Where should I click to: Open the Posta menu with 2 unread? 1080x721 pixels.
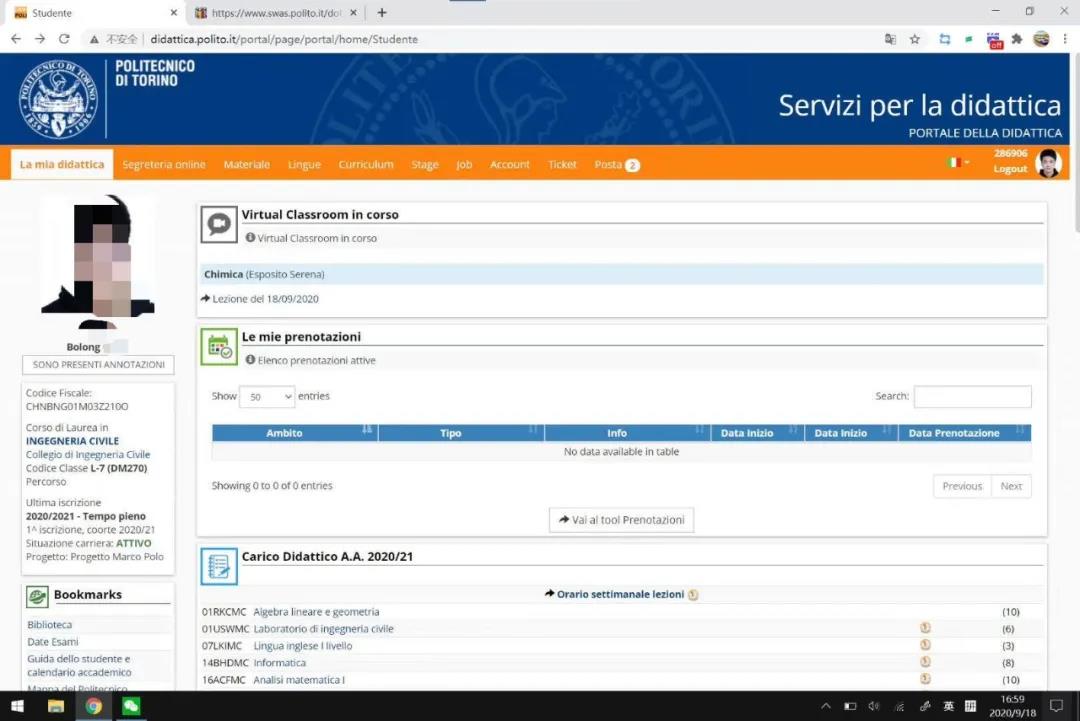click(617, 165)
